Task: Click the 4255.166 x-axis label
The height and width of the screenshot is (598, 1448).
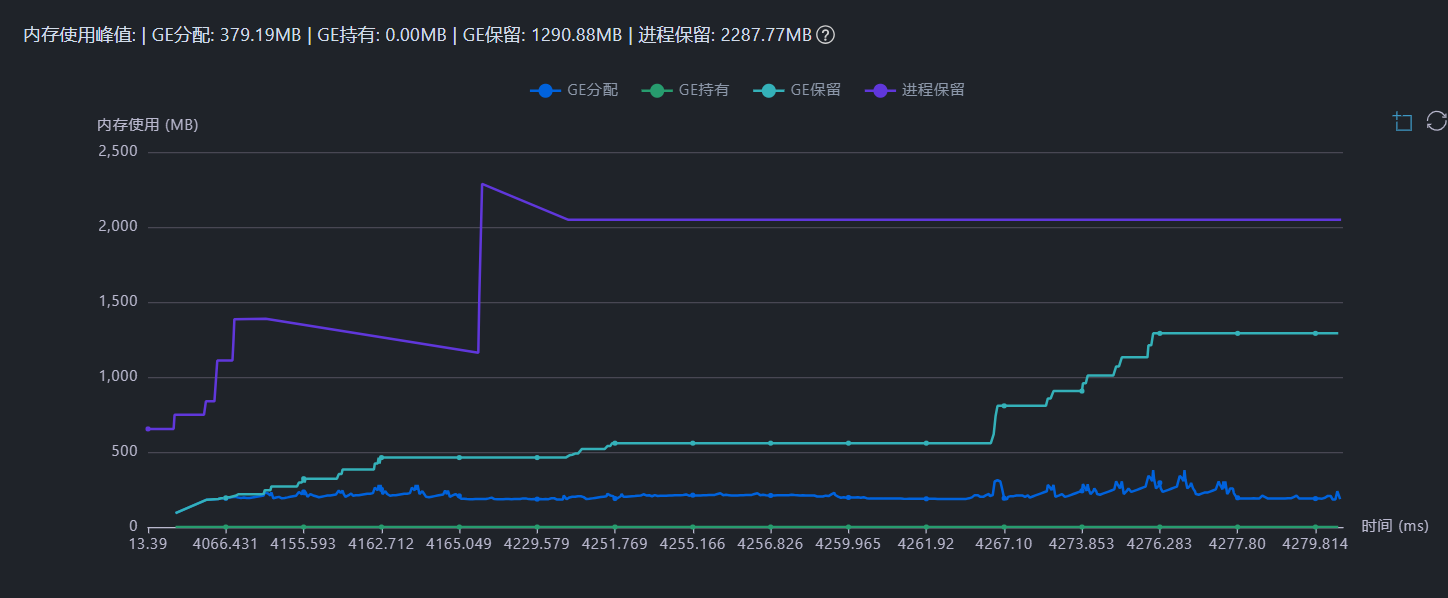Action: (x=693, y=544)
